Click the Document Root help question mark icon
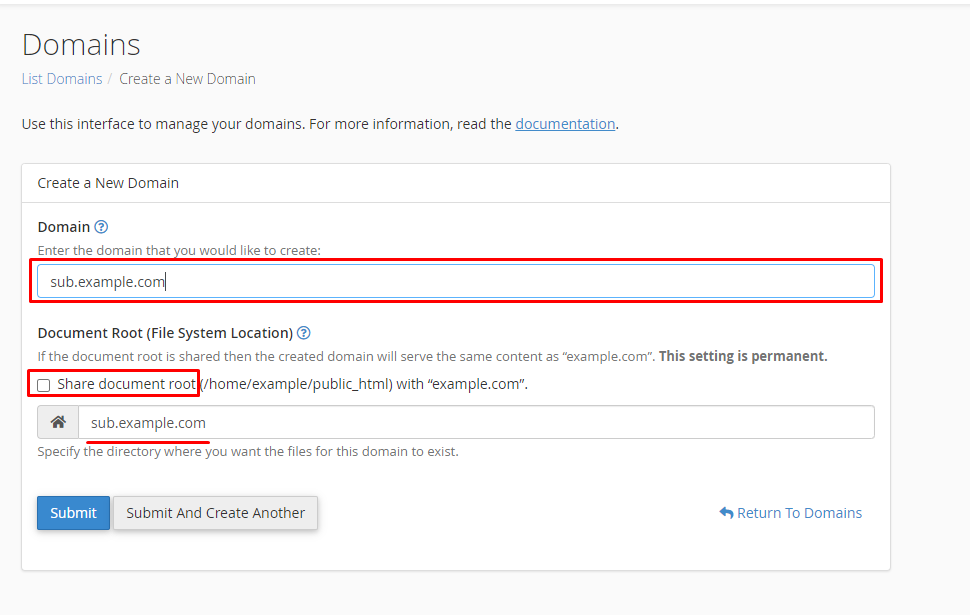Screen dimensions: 970x615 (x=304, y=333)
